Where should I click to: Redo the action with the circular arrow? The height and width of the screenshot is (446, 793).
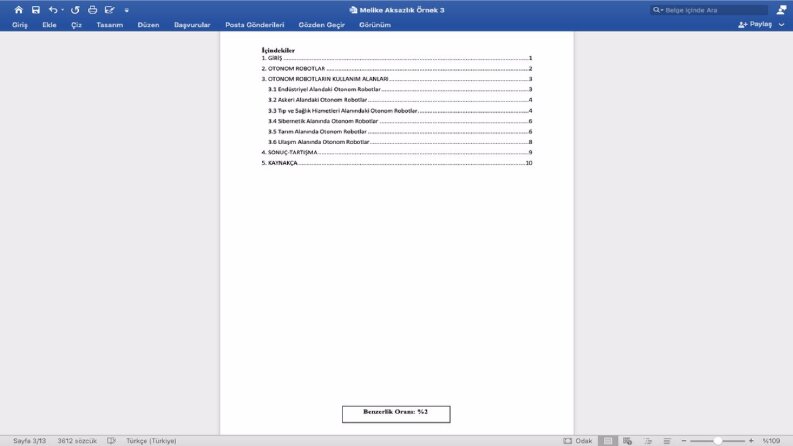coord(75,10)
